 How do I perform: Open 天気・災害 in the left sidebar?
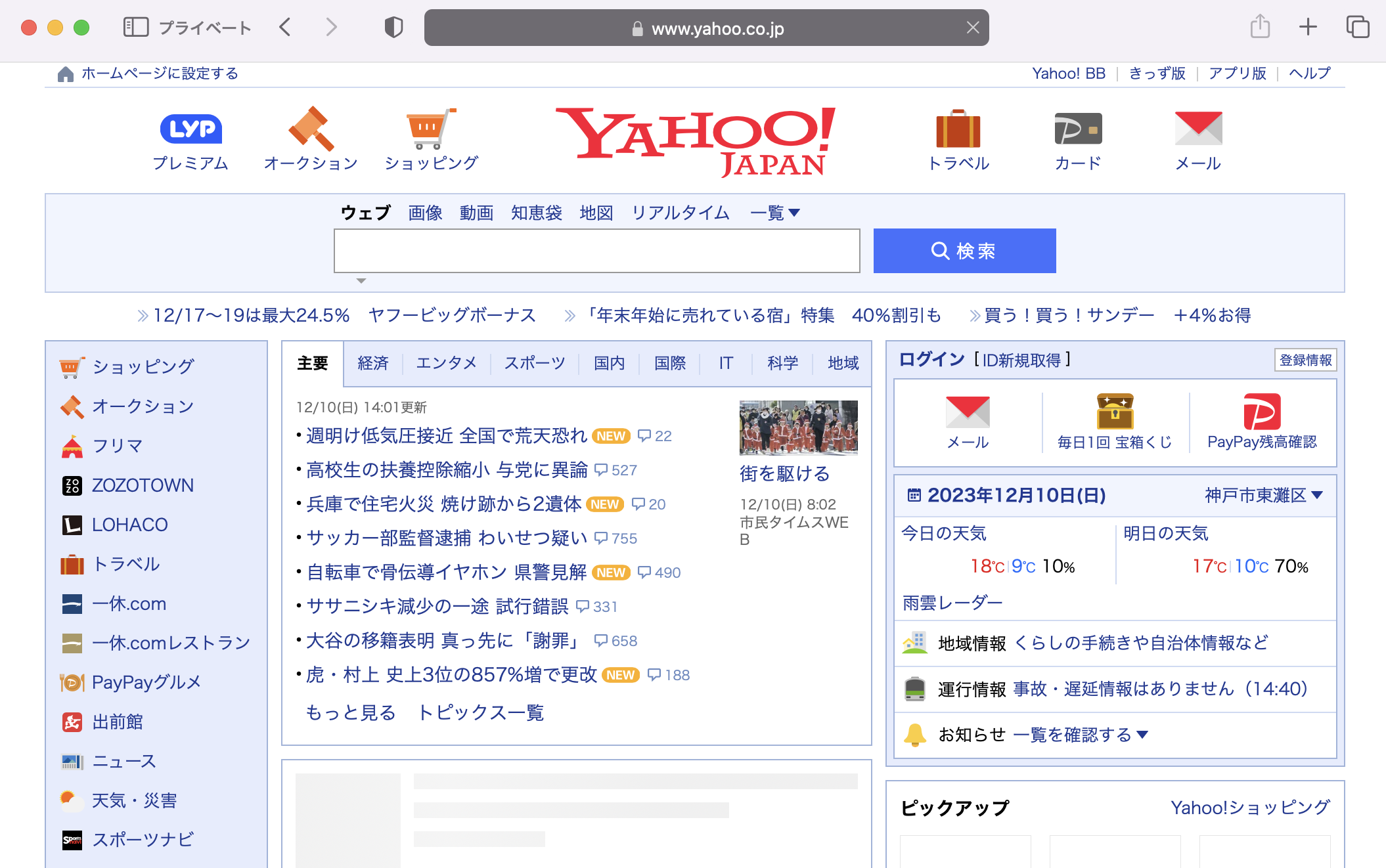click(x=134, y=800)
